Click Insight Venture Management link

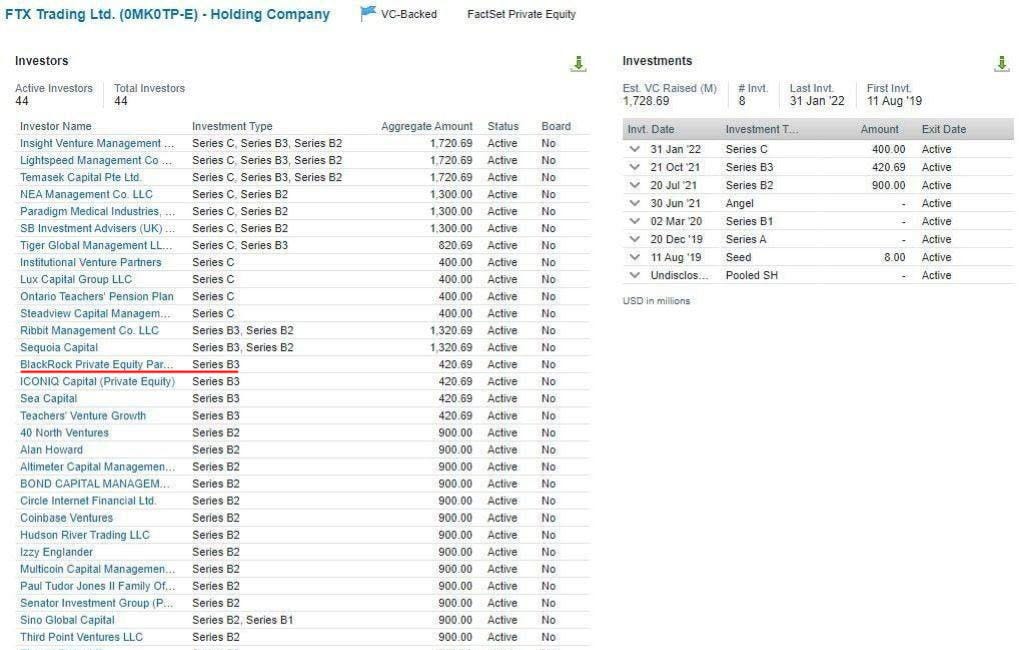click(x=96, y=143)
